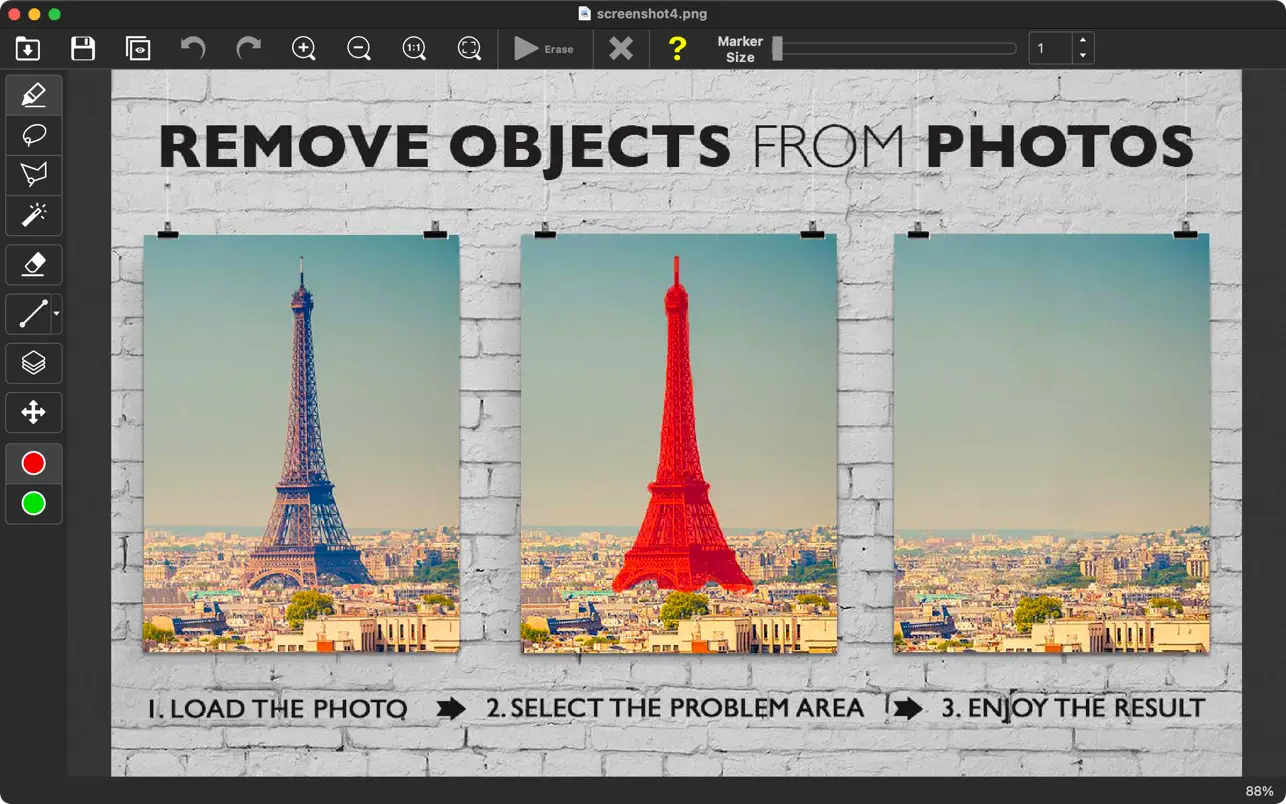Pick the red marker color
1286x804 pixels.
(x=34, y=463)
